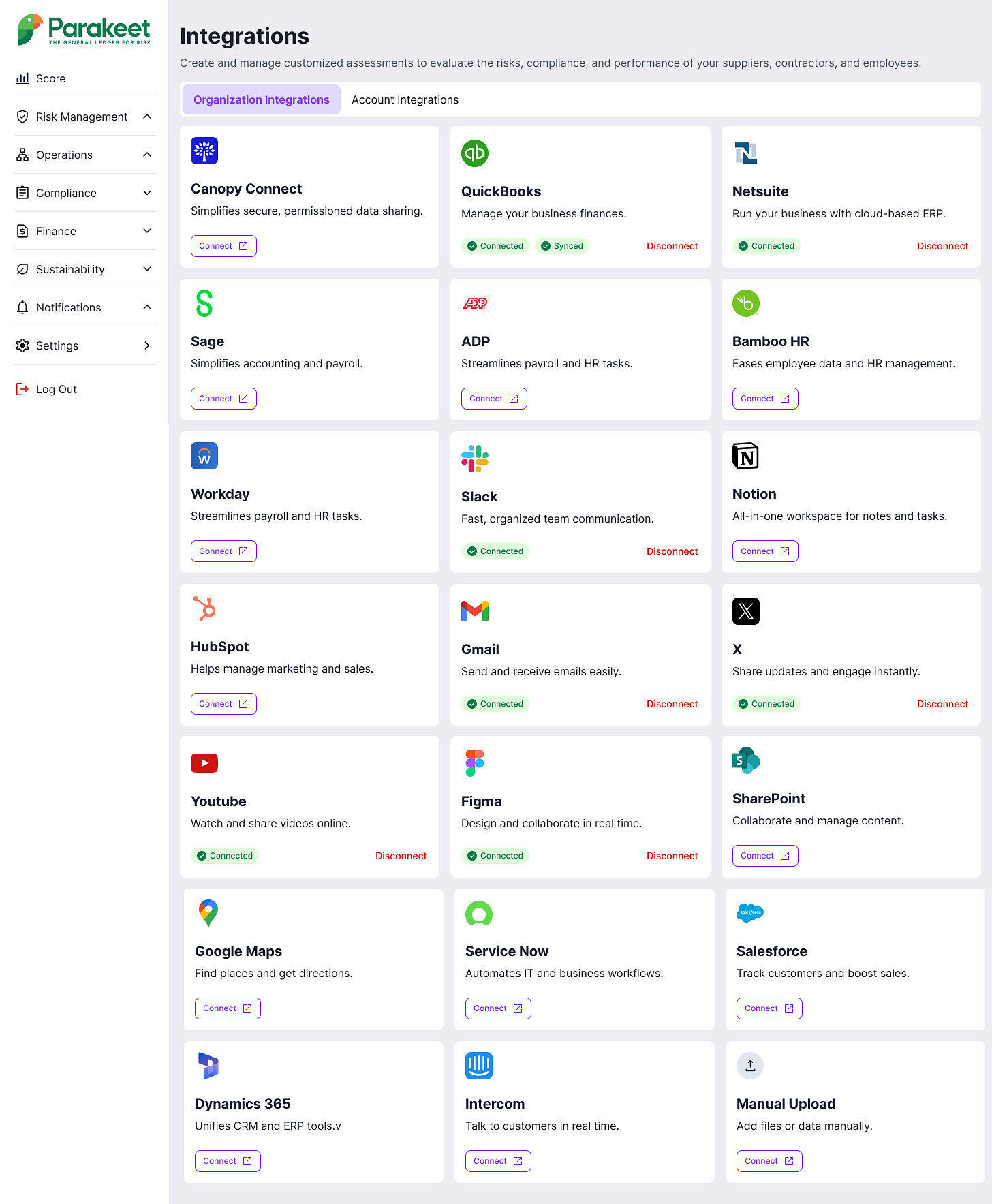Switch to Account Integrations tab
Viewport: 992px width, 1204px height.
pos(405,99)
